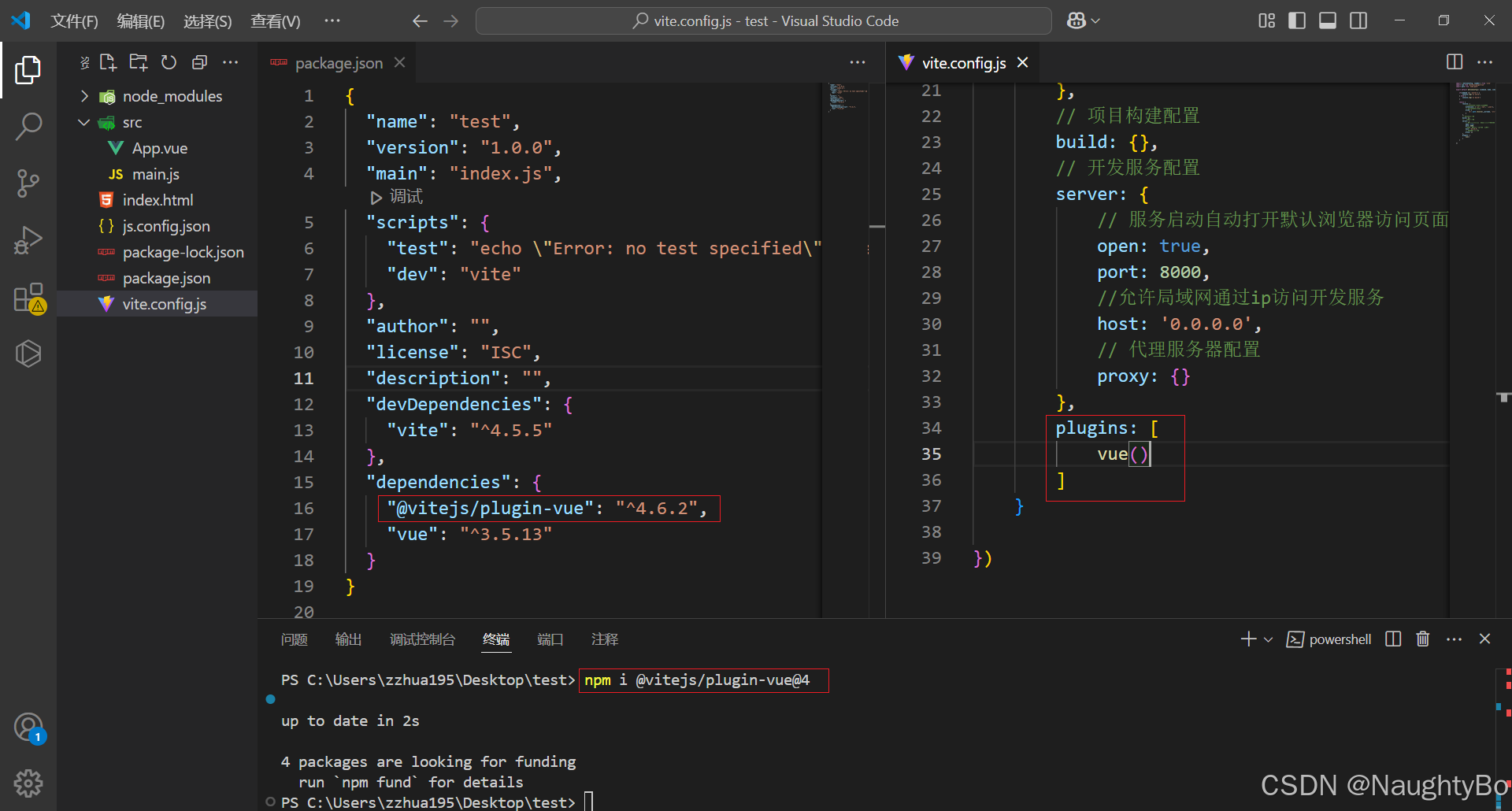This screenshot has width=1512, height=811.
Task: Switch to the 问题 panel tab
Action: tap(295, 639)
